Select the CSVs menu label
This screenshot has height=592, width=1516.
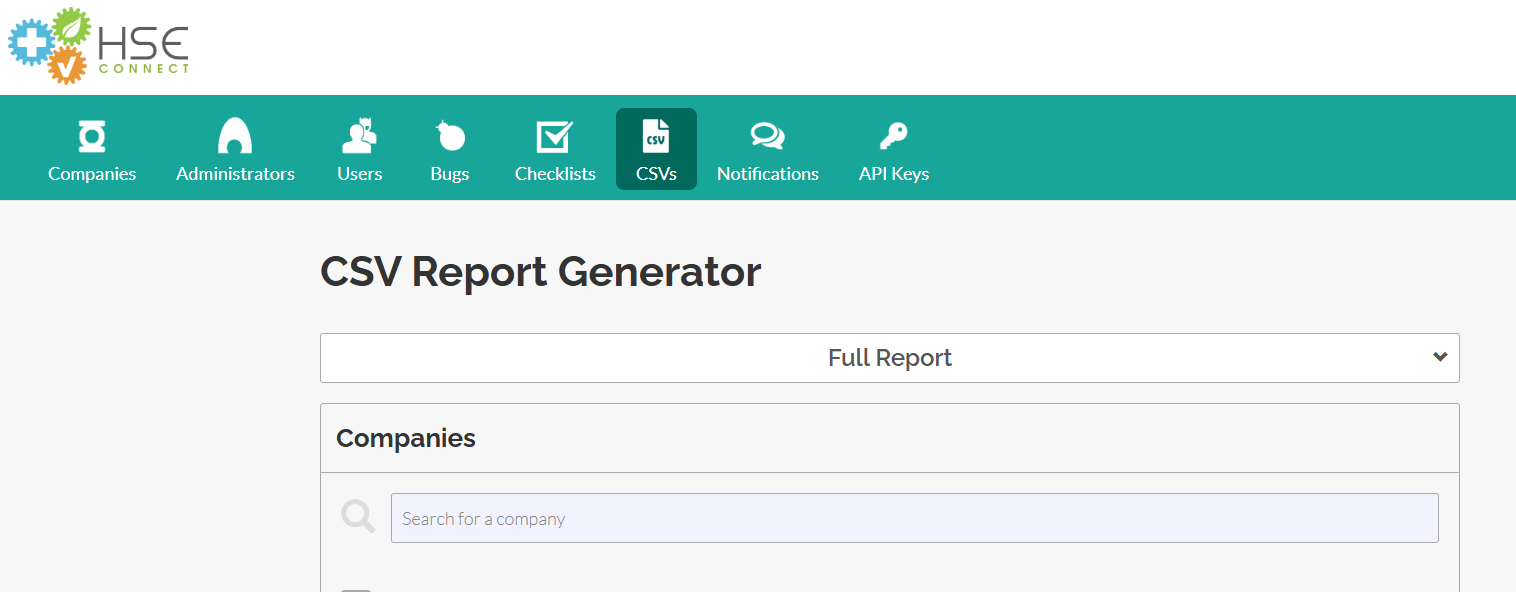tap(656, 174)
